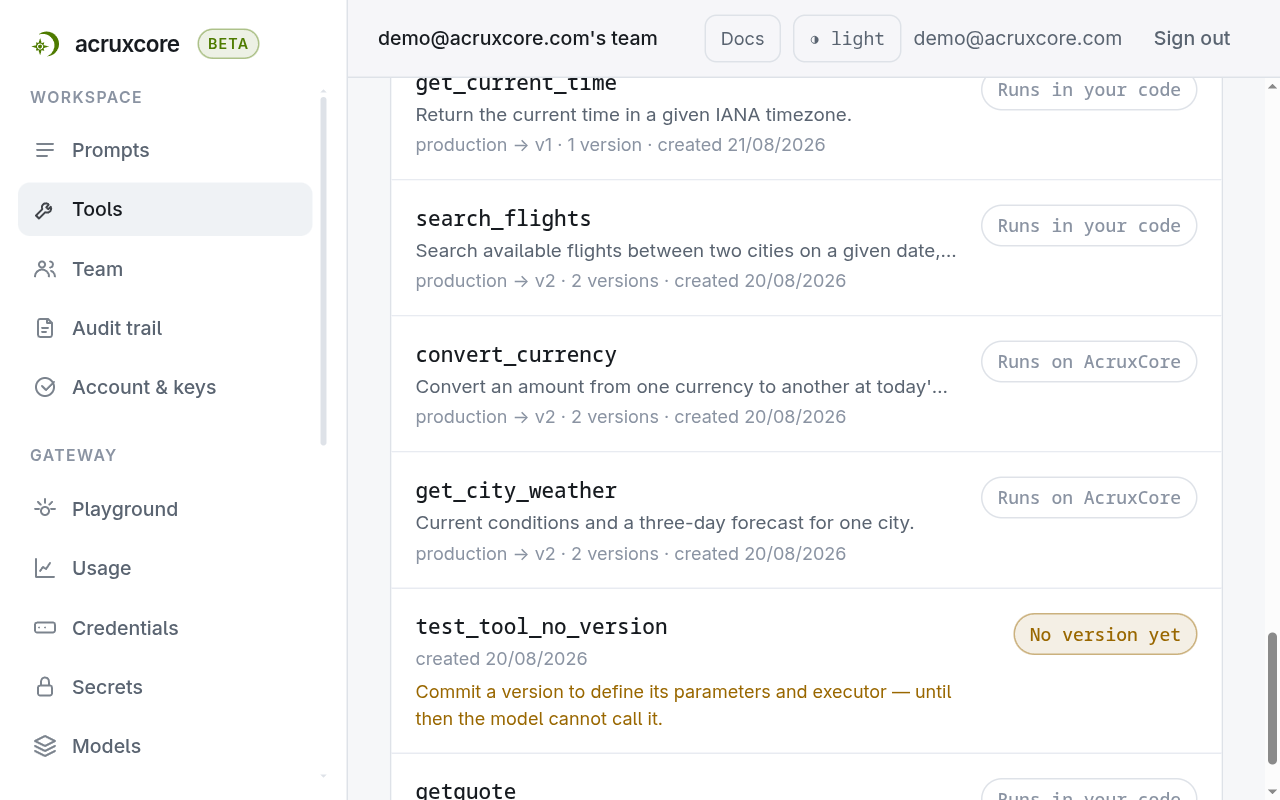The width and height of the screenshot is (1280, 800).
Task: Click the Audit trail document icon
Action: (x=45, y=328)
